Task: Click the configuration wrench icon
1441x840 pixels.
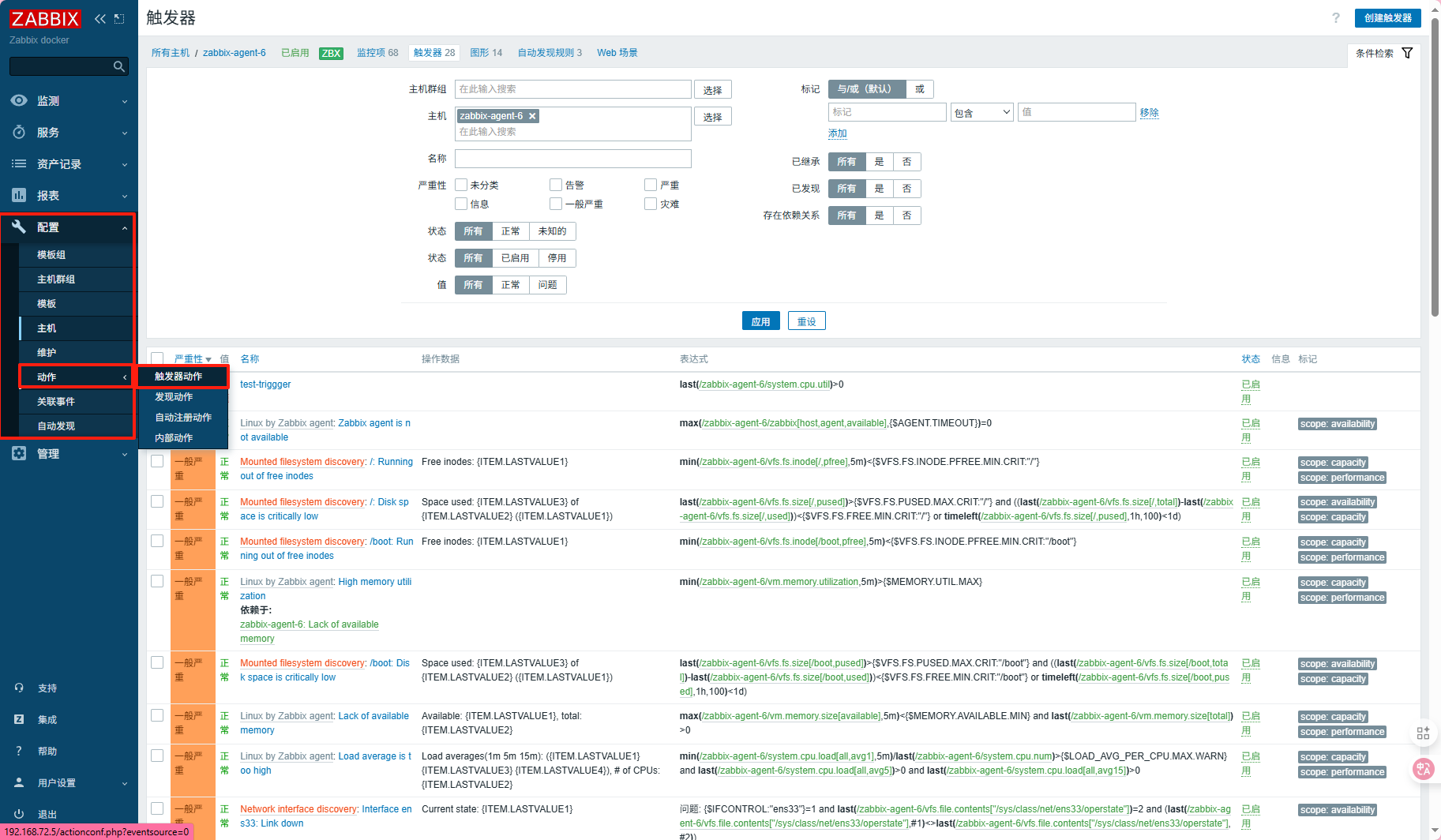Action: (x=19, y=227)
